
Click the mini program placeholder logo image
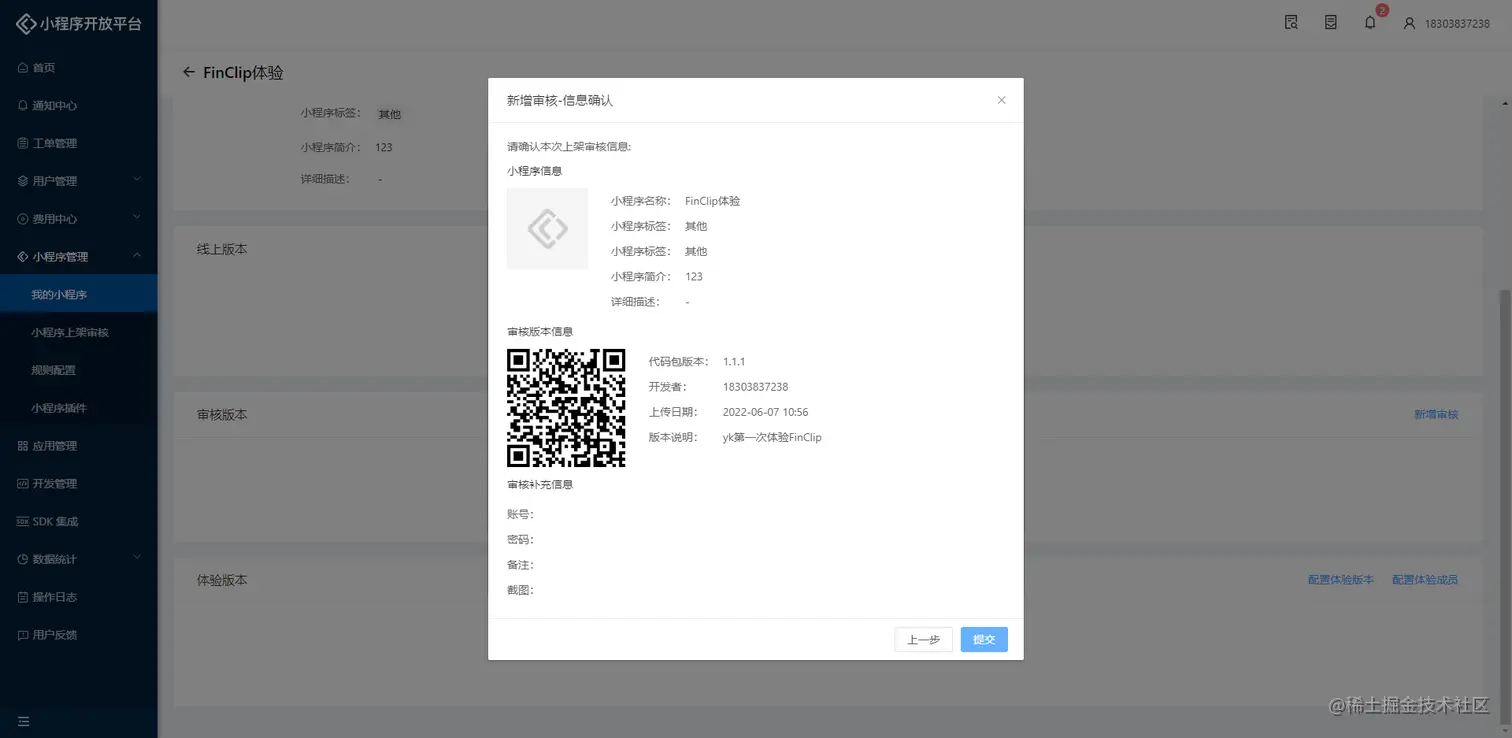[547, 229]
